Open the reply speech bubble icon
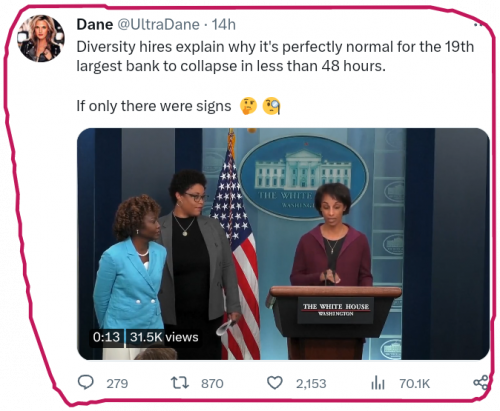 [x=86, y=382]
